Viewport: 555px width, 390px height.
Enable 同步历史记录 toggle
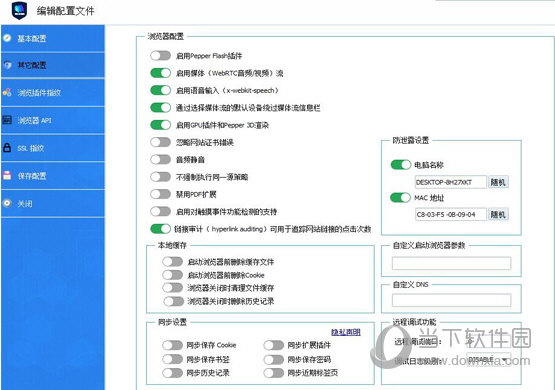172,373
